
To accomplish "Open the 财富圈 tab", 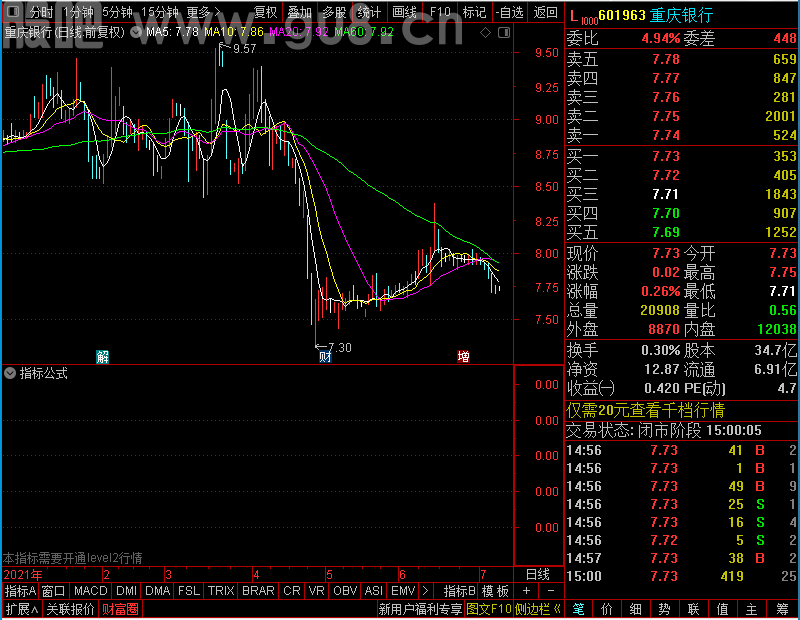I will point(120,609).
